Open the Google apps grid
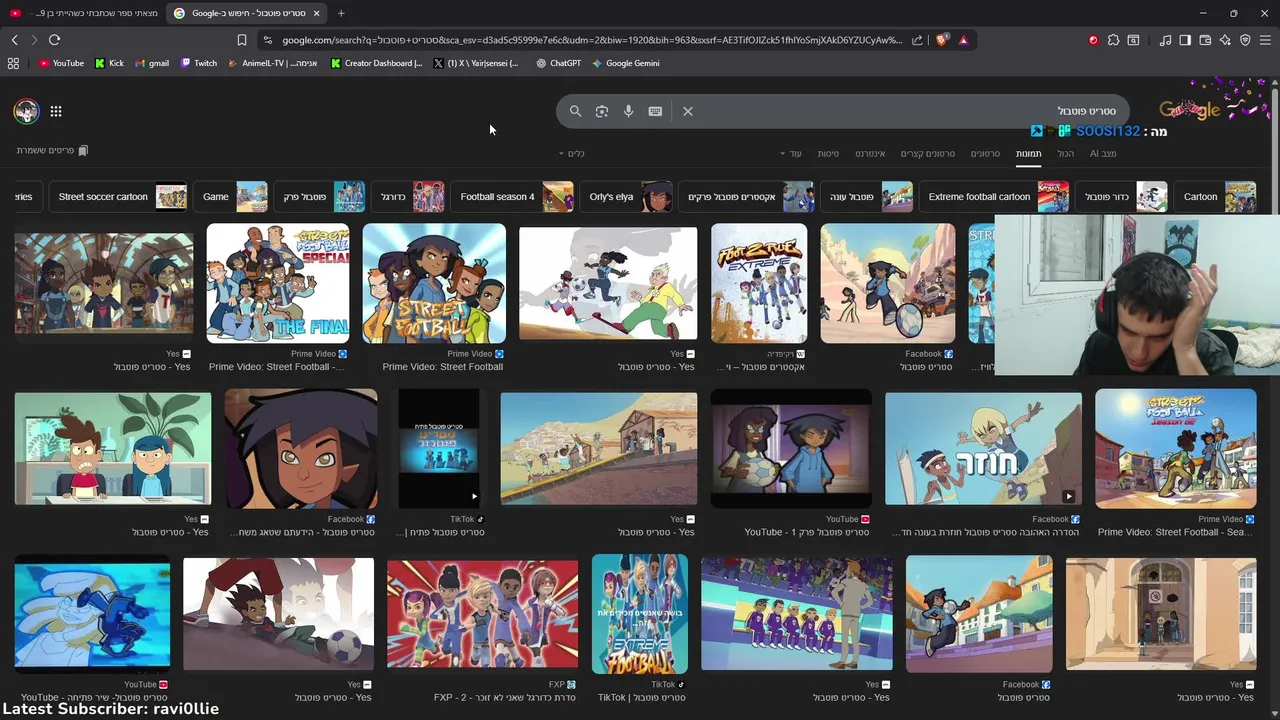The width and height of the screenshot is (1280, 720). pos(56,111)
